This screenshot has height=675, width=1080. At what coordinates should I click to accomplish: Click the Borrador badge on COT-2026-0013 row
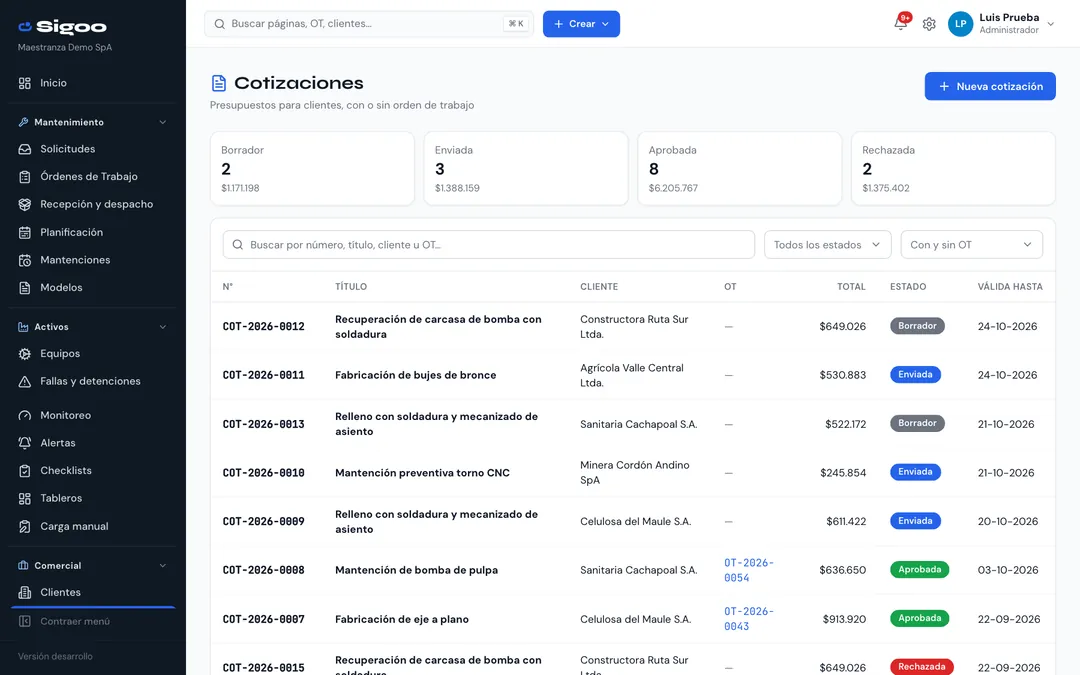click(x=917, y=424)
